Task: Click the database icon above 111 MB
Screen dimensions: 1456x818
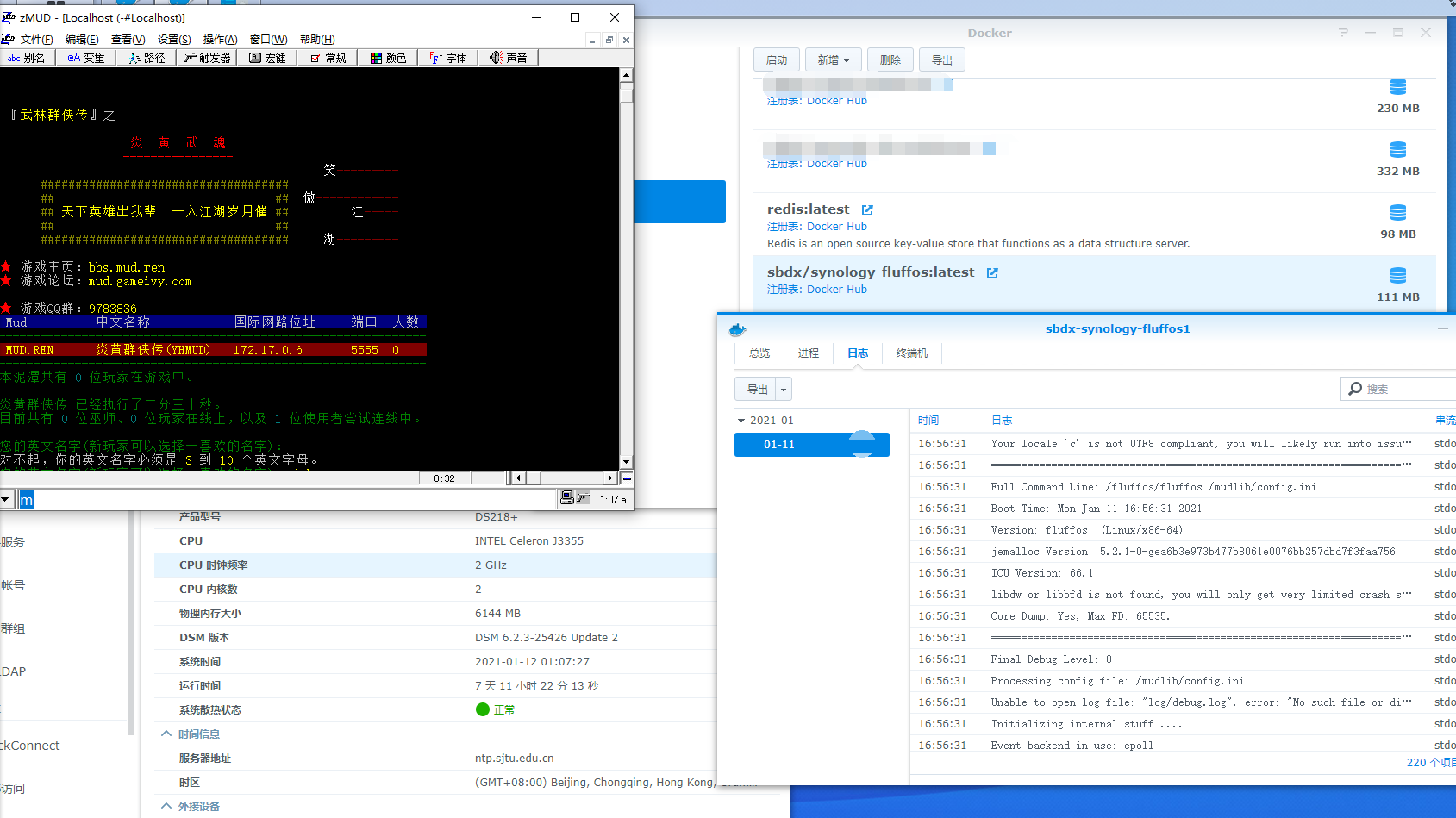Action: pyautogui.click(x=1398, y=276)
